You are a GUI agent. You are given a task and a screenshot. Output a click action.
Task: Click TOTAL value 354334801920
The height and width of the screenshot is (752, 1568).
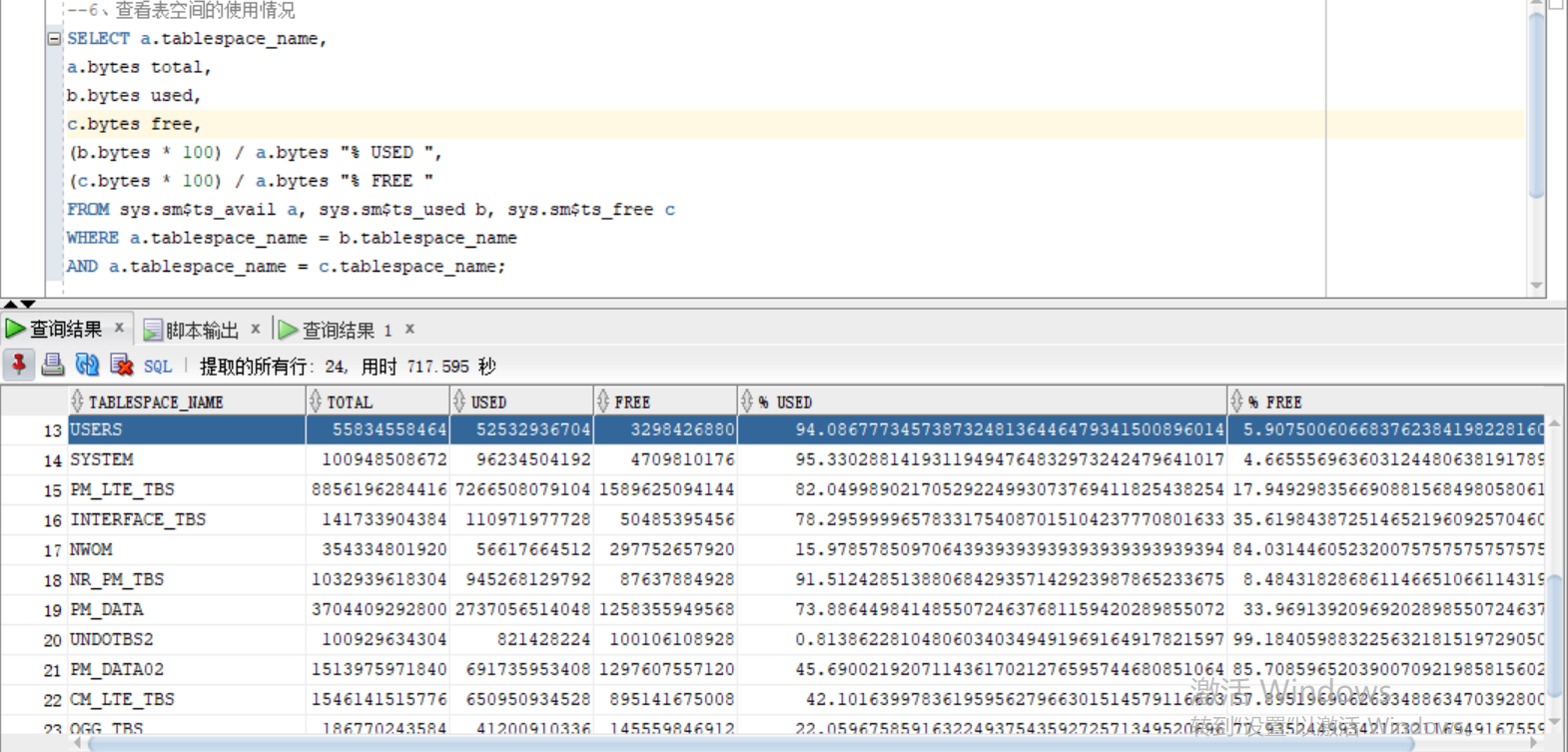[x=378, y=549]
